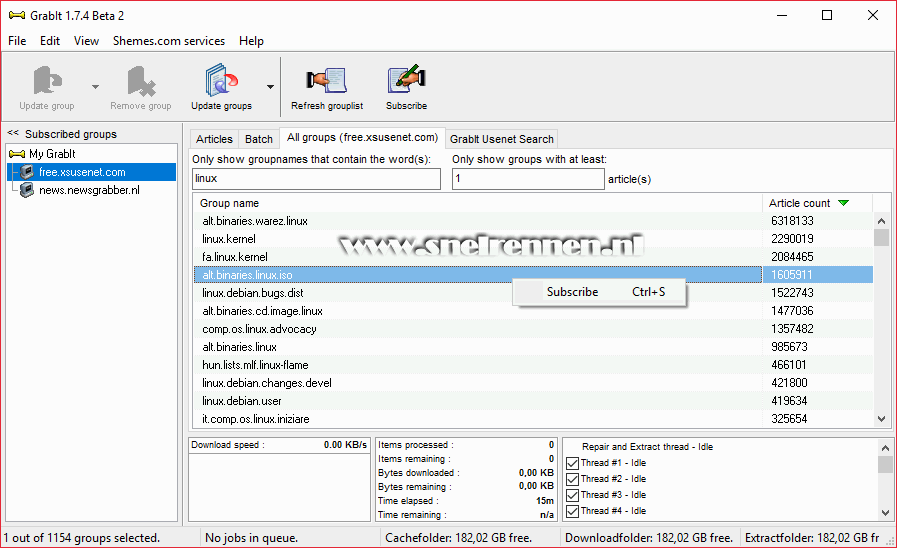This screenshot has width=897, height=548.
Task: Click the Cachefolder free space status entry
Action: (458, 538)
